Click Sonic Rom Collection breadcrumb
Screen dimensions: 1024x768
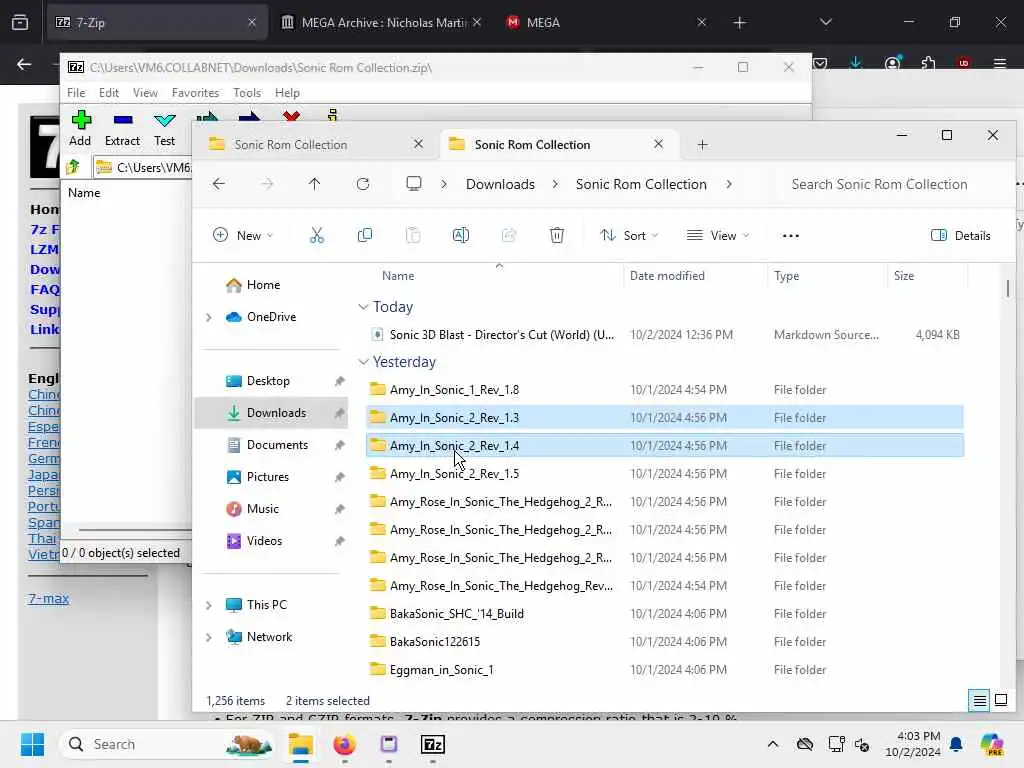click(641, 184)
